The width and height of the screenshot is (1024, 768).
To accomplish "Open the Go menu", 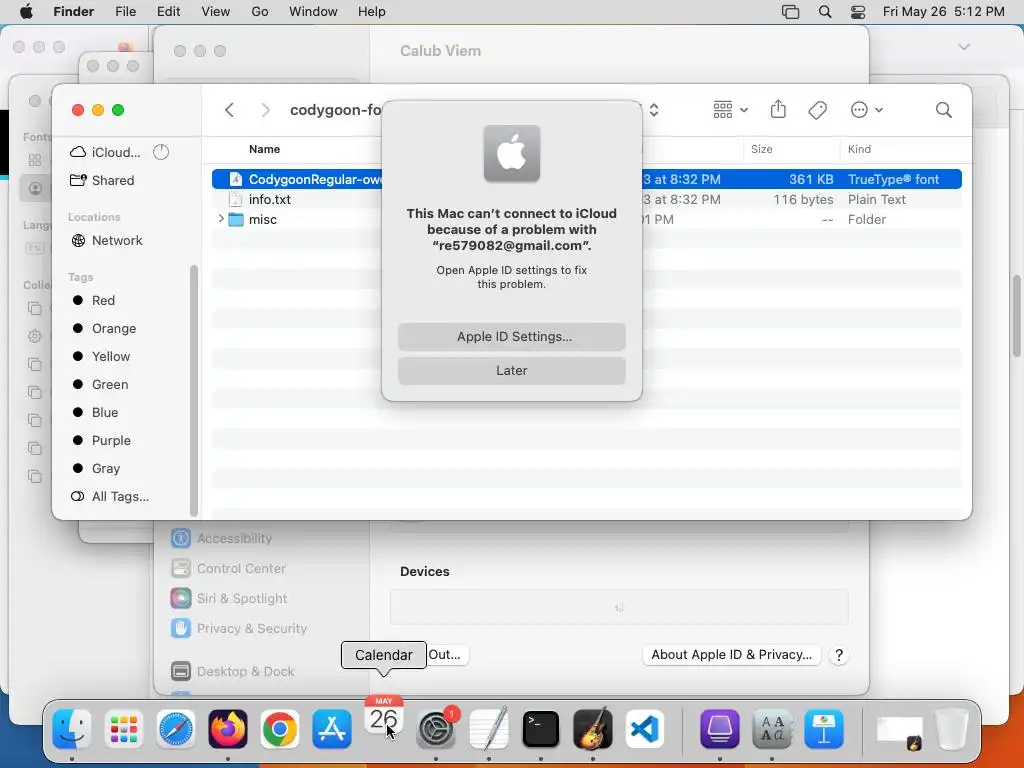I will point(260,12).
